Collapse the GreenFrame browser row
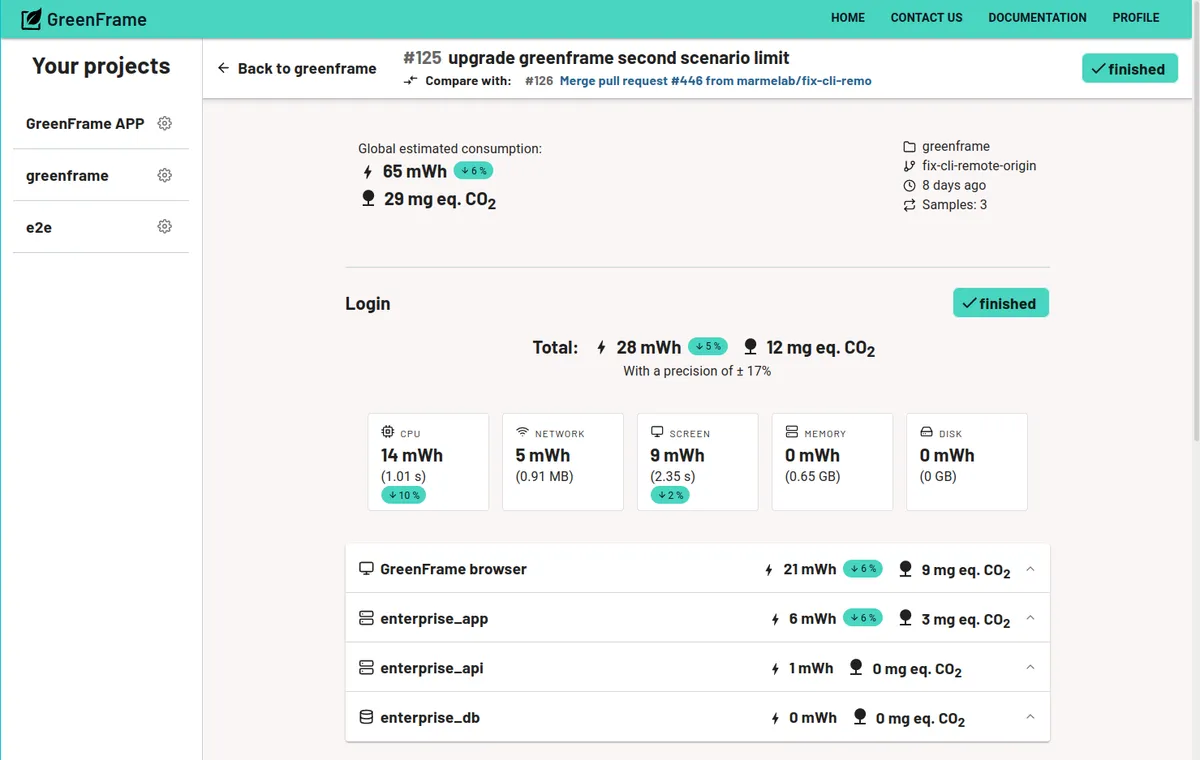1200x760 pixels. point(1030,568)
